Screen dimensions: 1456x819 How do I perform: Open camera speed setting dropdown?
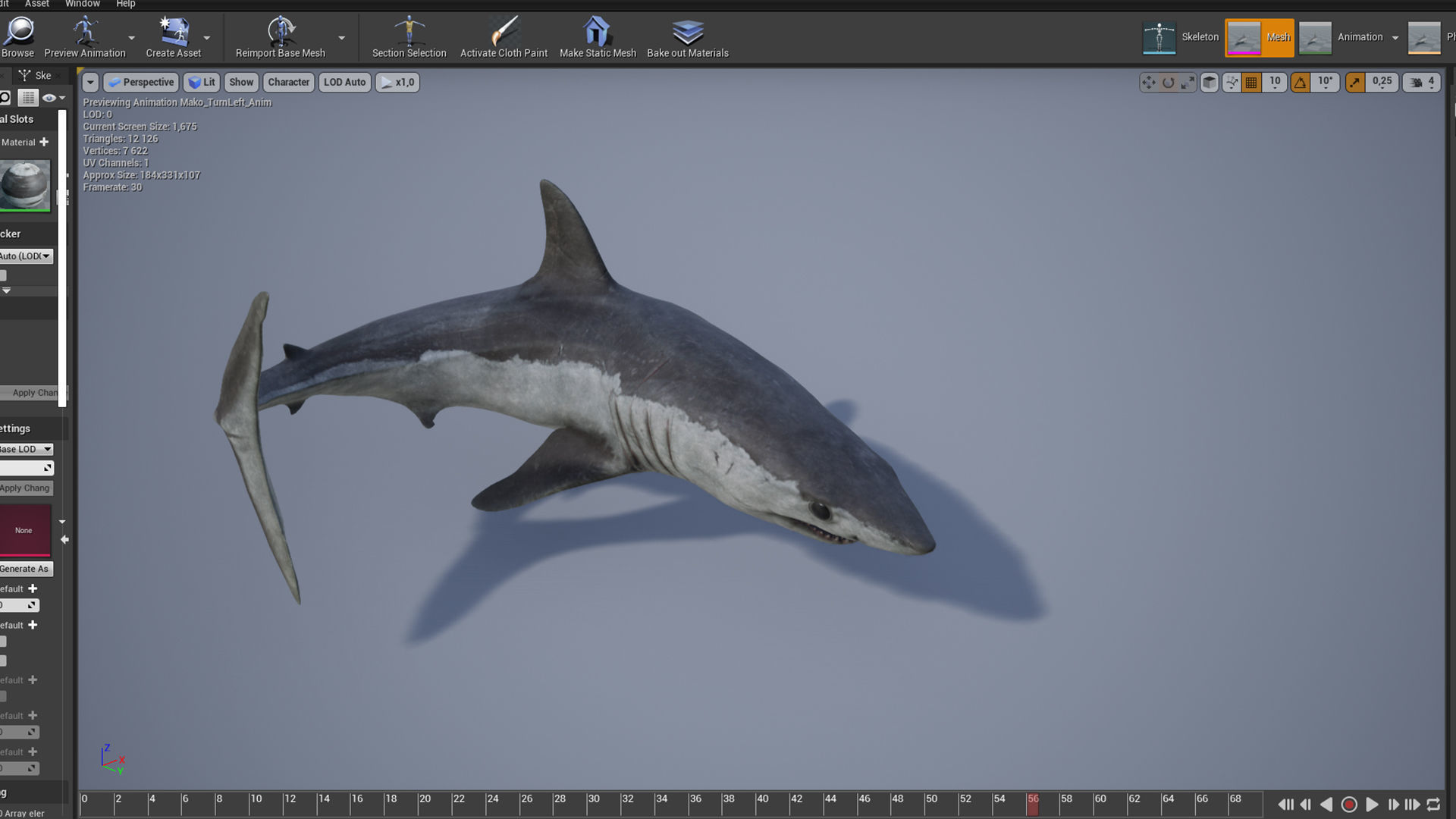click(x=1422, y=83)
